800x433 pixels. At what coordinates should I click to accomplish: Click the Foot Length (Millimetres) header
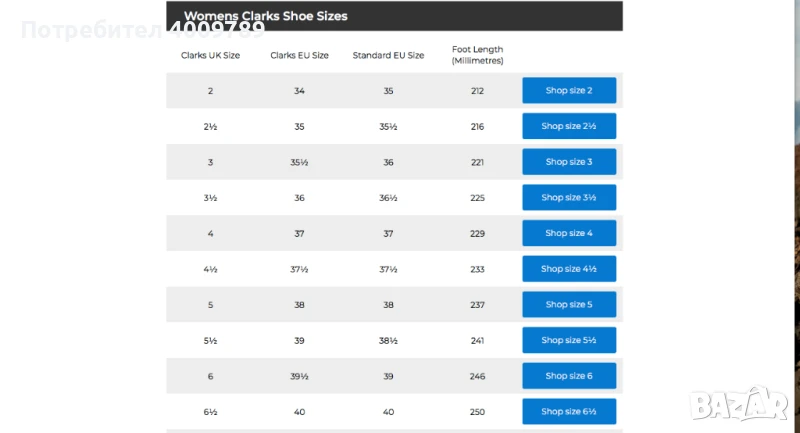click(x=477, y=55)
